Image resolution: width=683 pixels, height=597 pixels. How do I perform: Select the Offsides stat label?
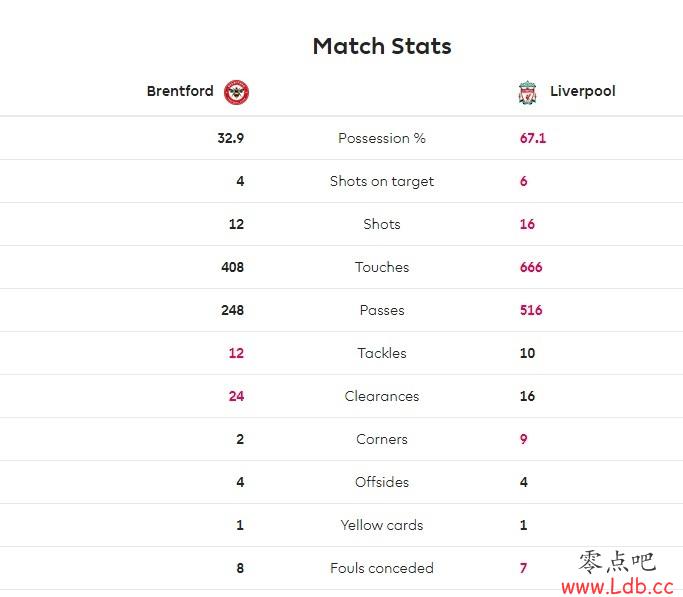pos(382,482)
